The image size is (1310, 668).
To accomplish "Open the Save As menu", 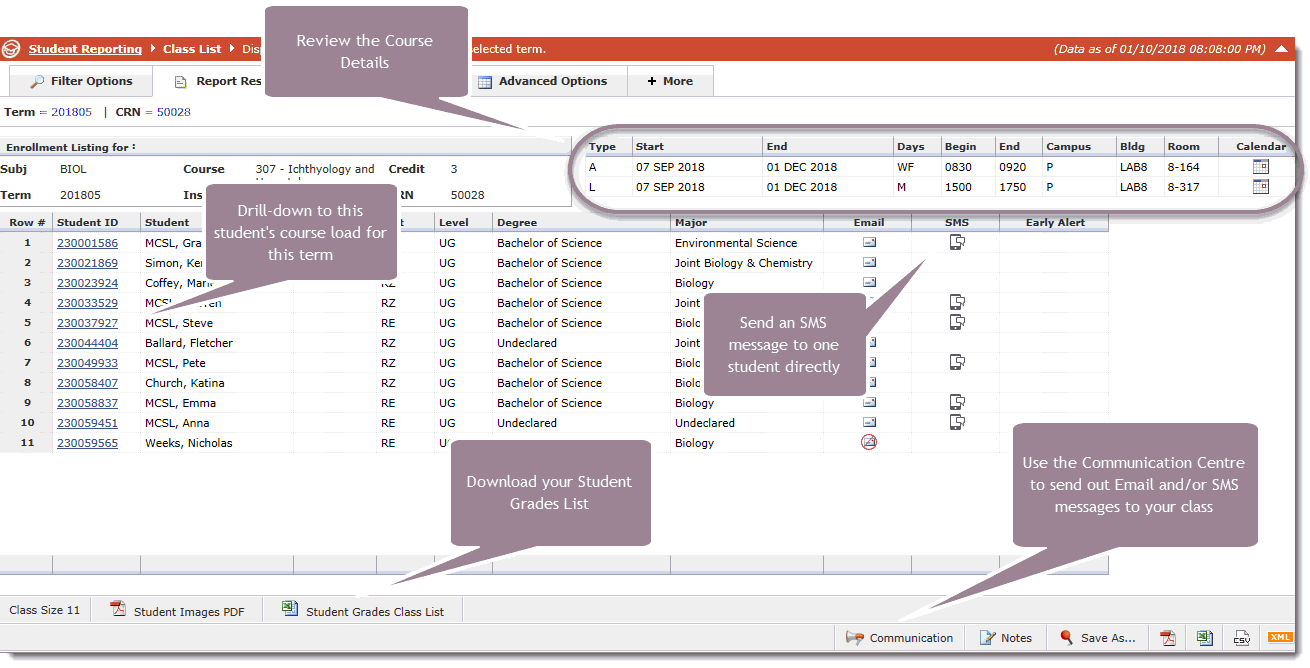I will 1098,638.
